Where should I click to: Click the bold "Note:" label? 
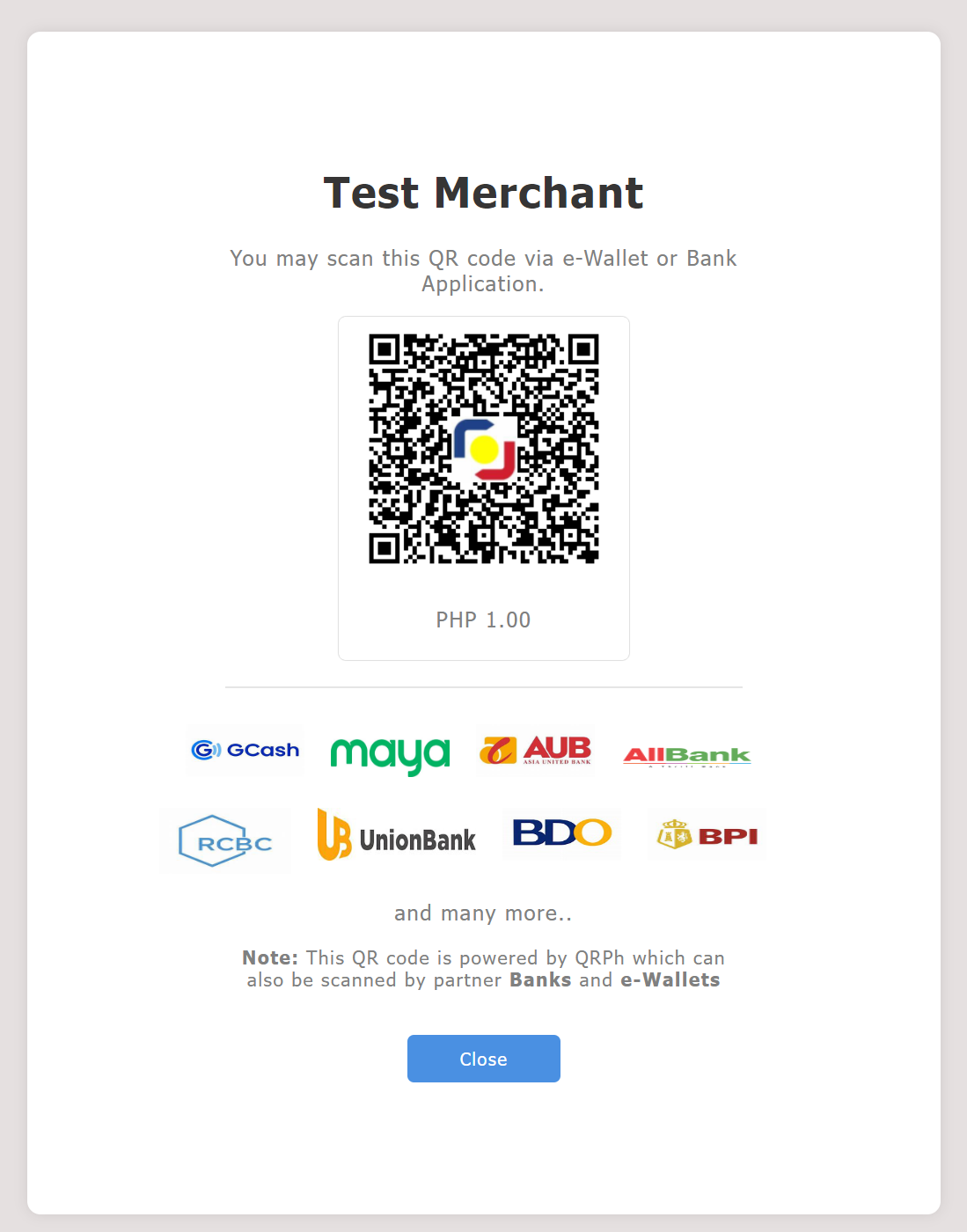click(x=270, y=958)
